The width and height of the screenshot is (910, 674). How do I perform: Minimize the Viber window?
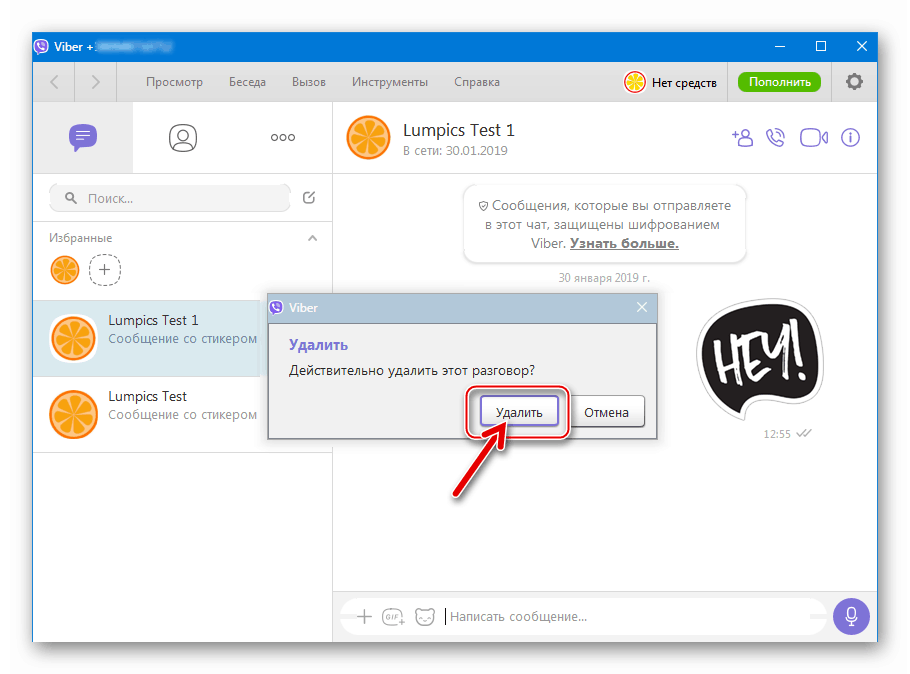(780, 46)
